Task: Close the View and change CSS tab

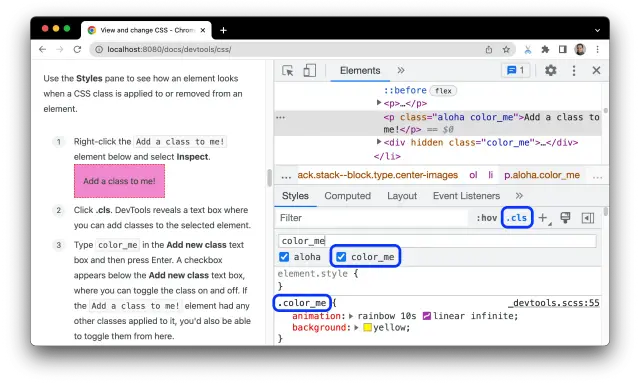Action: pyautogui.click(x=202, y=30)
